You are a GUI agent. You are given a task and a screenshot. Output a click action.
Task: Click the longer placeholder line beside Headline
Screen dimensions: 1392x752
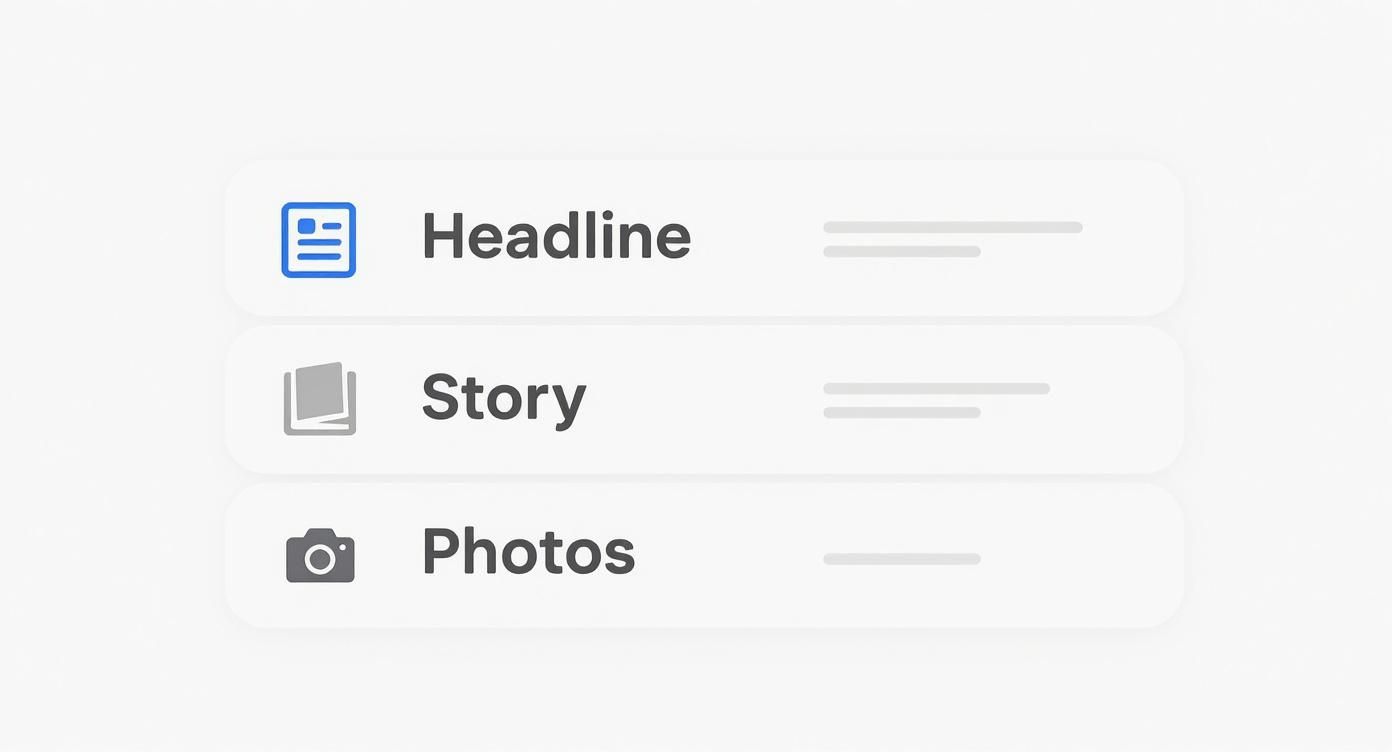click(x=952, y=227)
